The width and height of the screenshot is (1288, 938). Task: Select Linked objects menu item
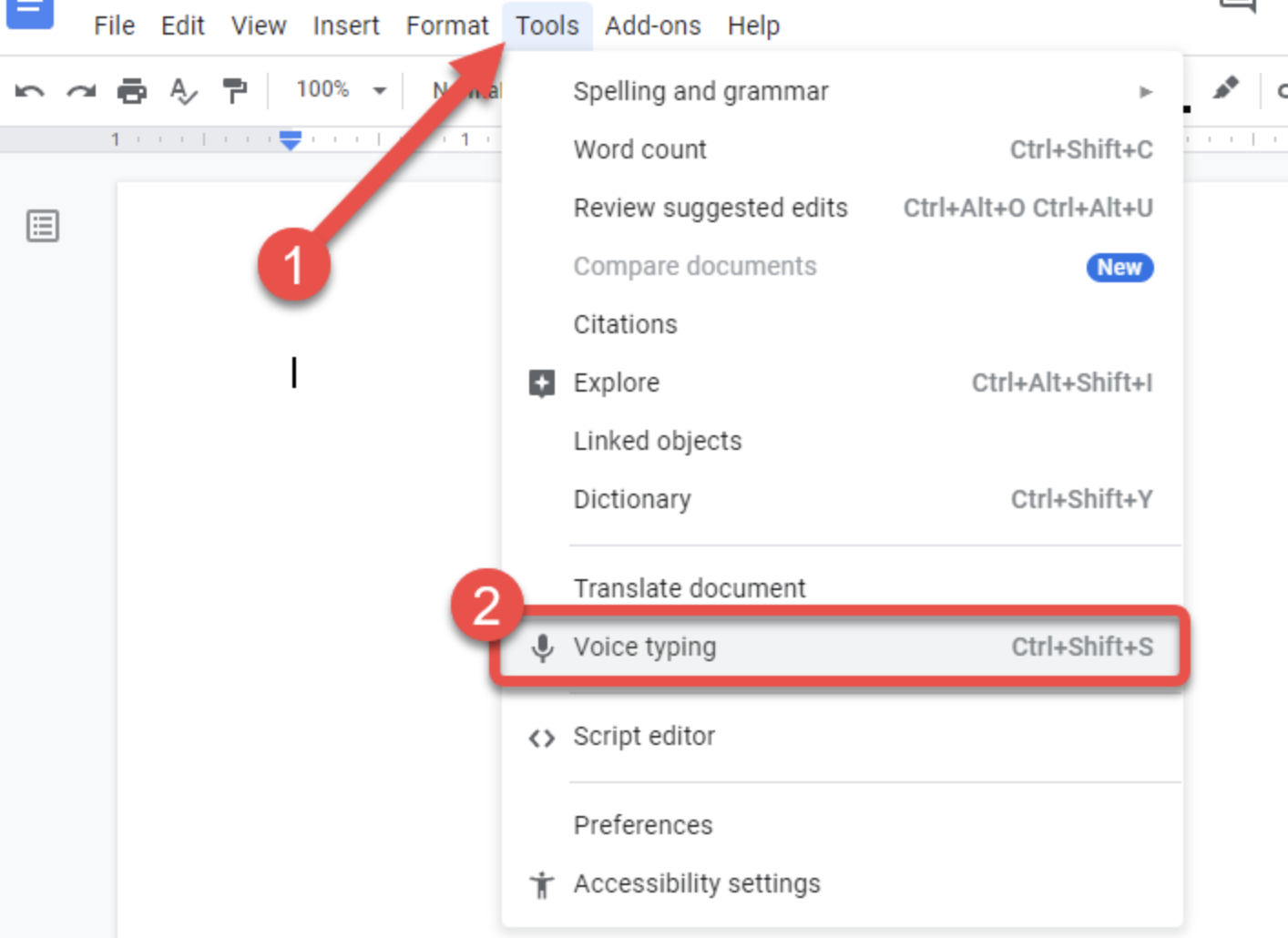843,441
